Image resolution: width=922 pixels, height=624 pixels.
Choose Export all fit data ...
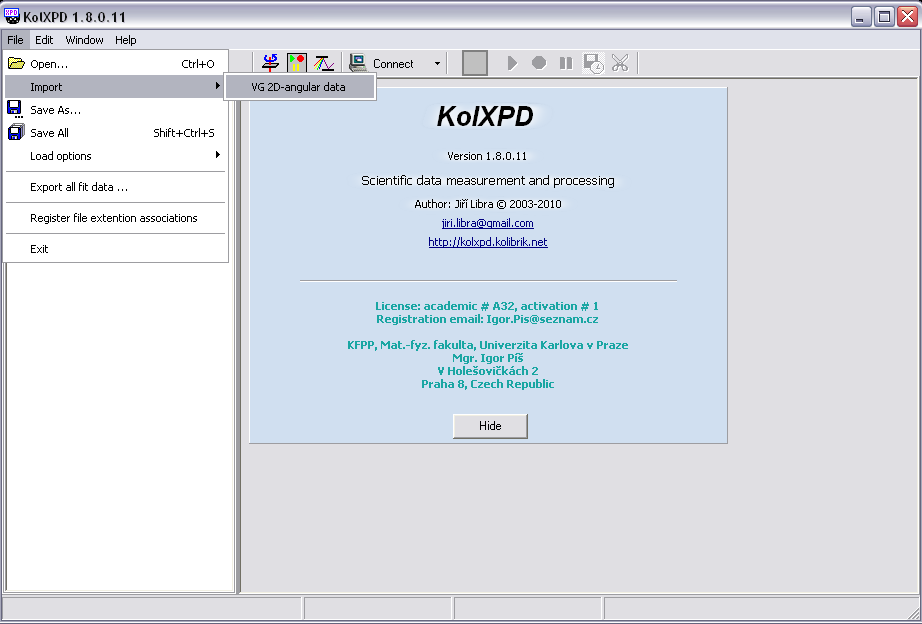point(116,187)
